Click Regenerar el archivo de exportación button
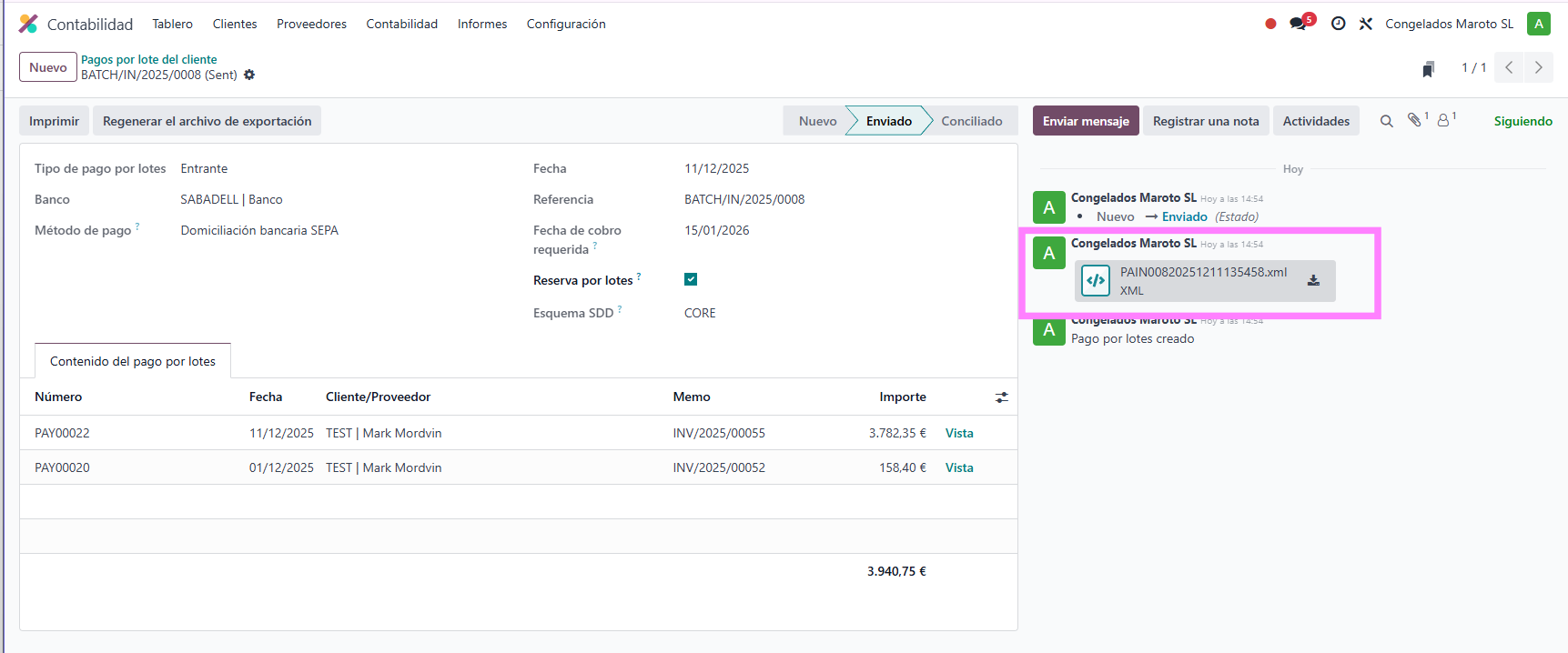The image size is (1568, 653). coord(207,121)
